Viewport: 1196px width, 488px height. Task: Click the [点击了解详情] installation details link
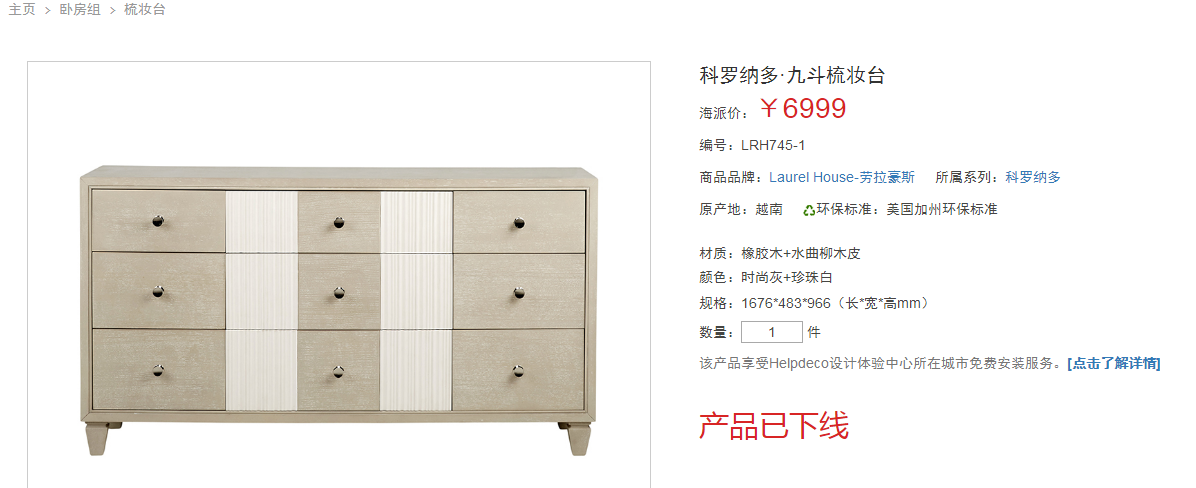pos(1114,363)
